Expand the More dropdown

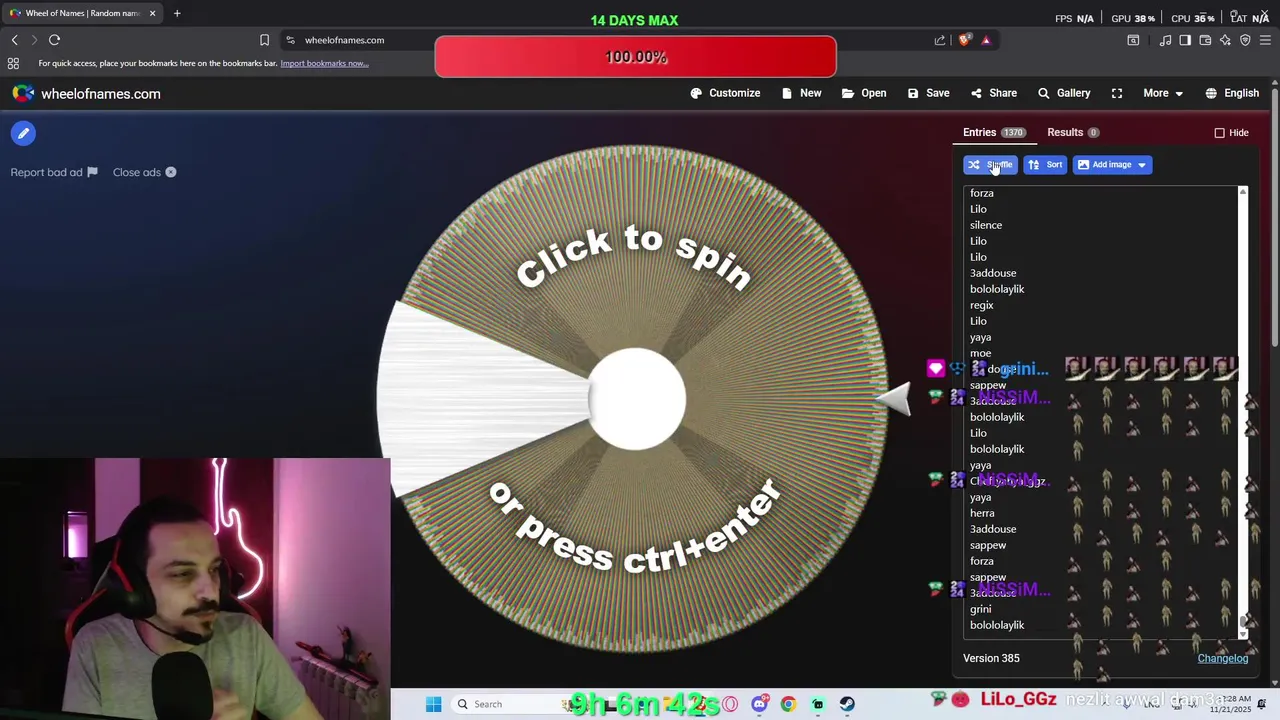[x=1164, y=93]
